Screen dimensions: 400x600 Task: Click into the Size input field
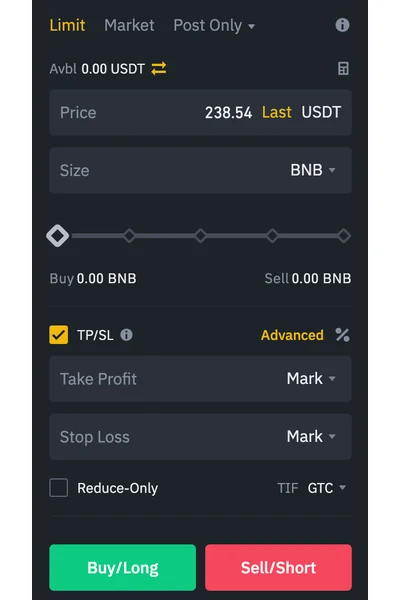click(201, 170)
